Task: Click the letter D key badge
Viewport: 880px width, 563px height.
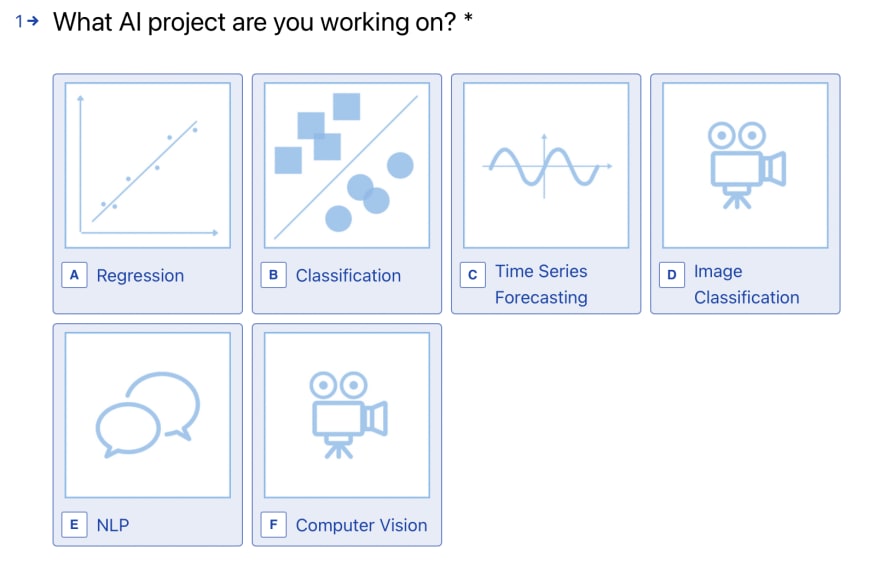Action: [x=672, y=275]
